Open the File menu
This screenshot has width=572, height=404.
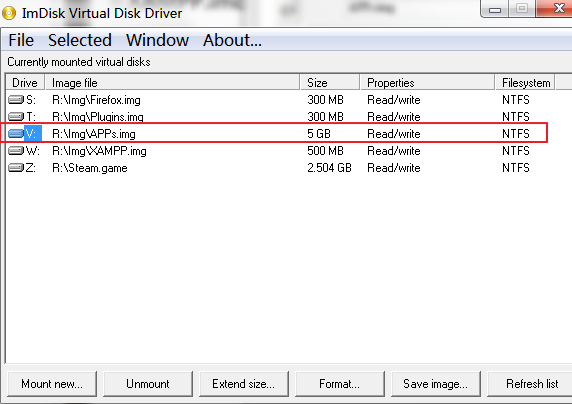(21, 40)
